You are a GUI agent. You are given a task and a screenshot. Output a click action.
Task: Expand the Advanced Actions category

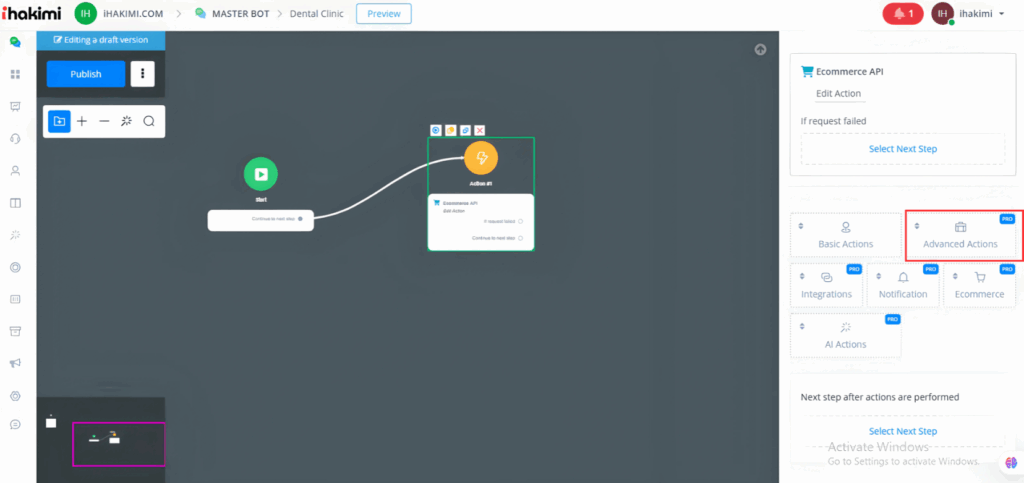[x=960, y=235]
